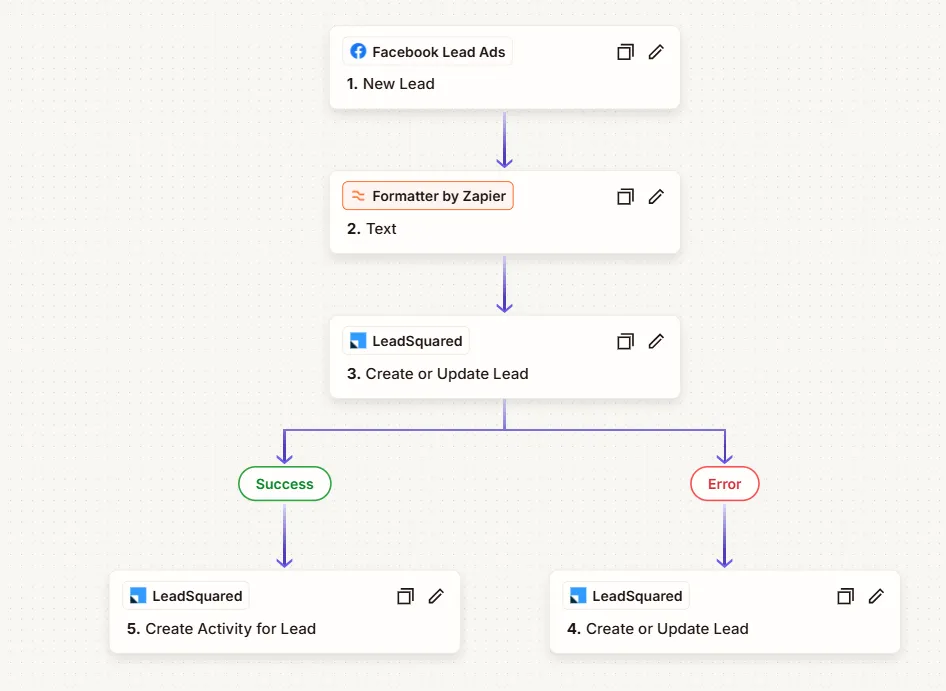Duplicate step 5 Create Activity for Lead

click(405, 597)
